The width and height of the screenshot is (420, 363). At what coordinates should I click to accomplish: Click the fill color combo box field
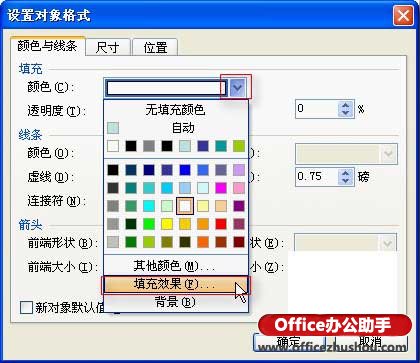pos(166,88)
